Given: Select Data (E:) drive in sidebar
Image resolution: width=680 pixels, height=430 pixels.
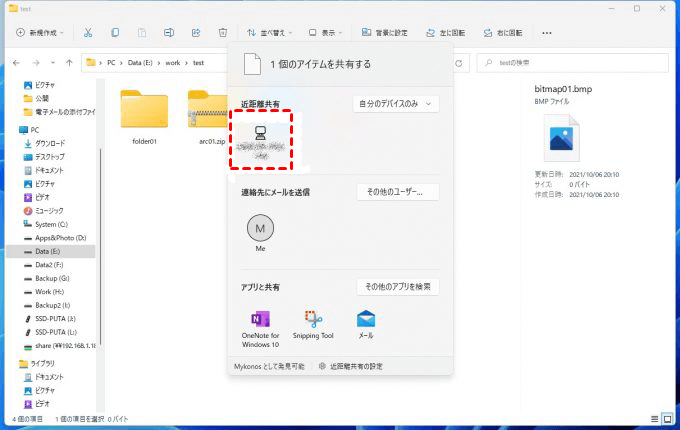Looking at the screenshot, I should (49, 252).
